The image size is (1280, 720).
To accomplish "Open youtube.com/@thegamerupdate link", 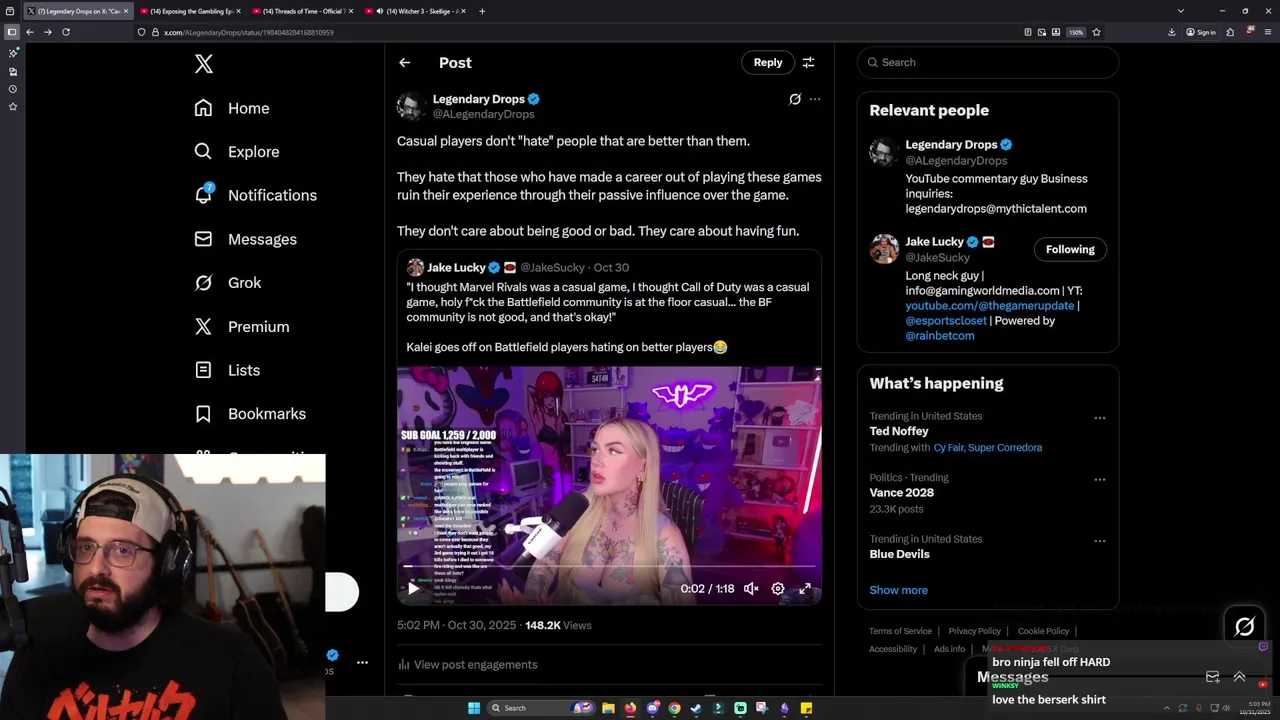I will [x=989, y=306].
